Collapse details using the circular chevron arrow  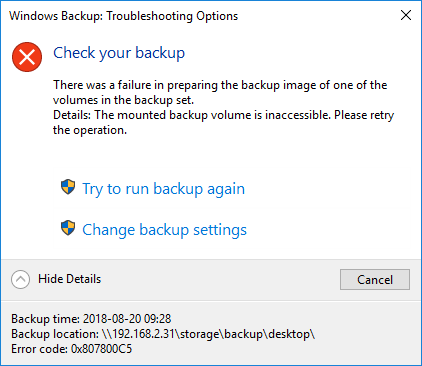click(20, 279)
